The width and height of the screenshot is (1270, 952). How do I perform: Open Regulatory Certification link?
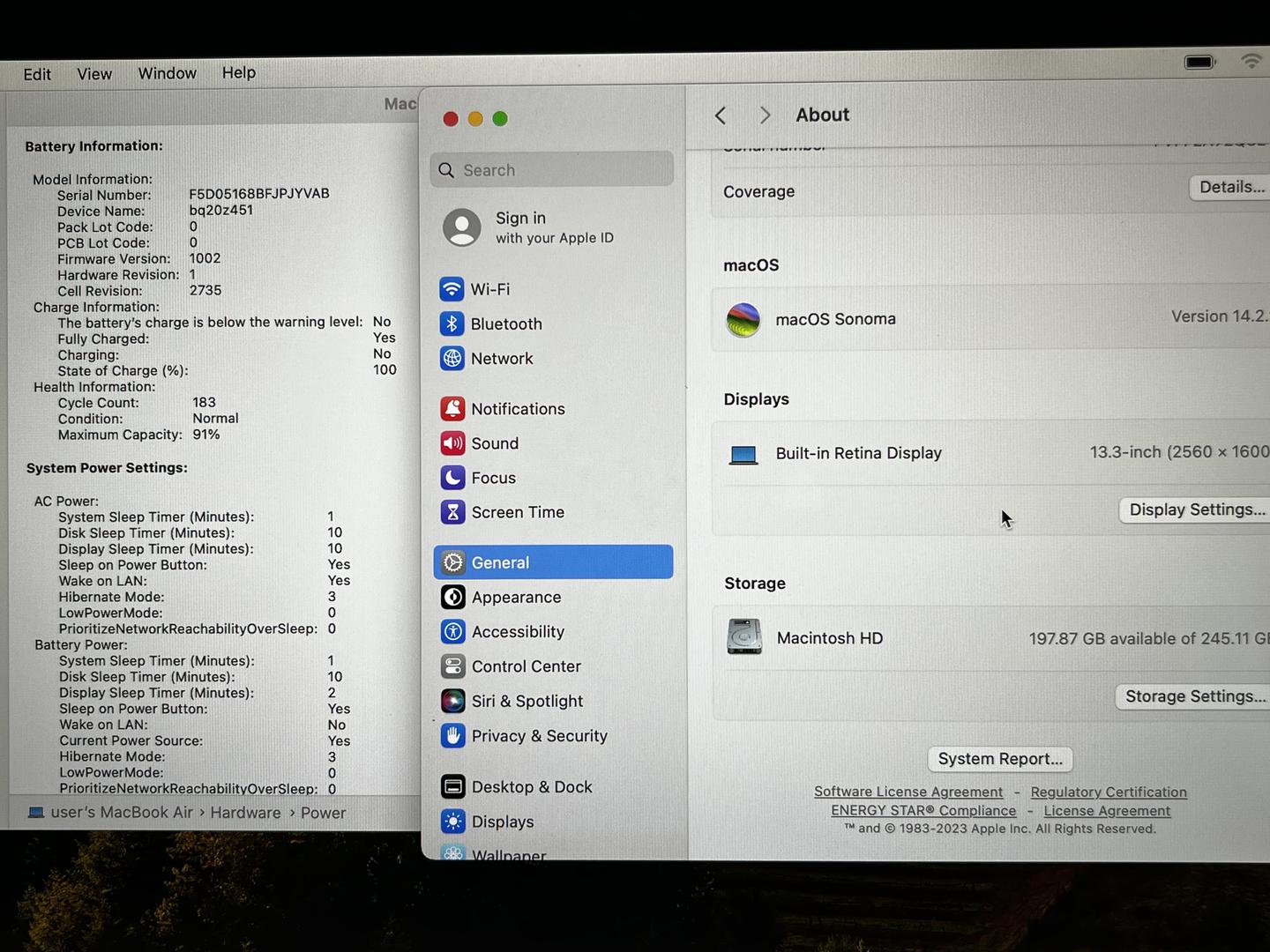tap(1109, 792)
